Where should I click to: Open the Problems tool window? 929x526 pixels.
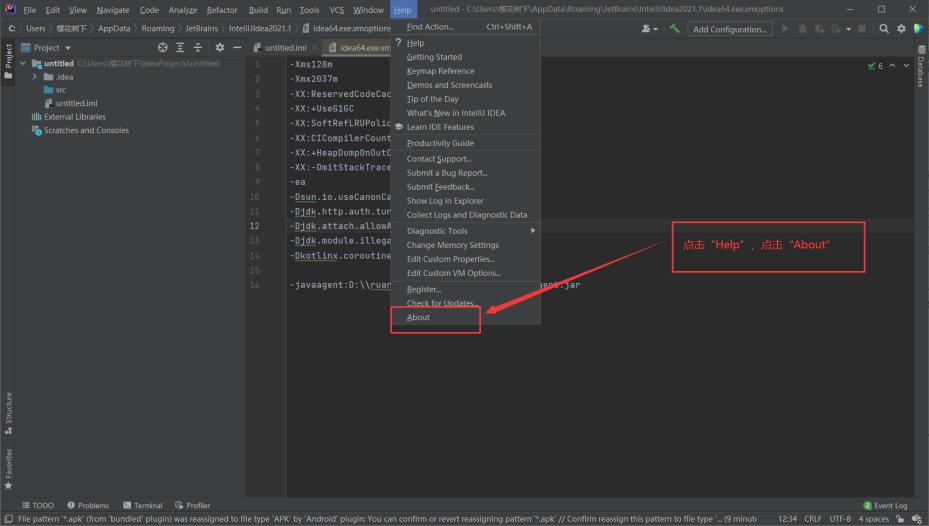(x=88, y=505)
